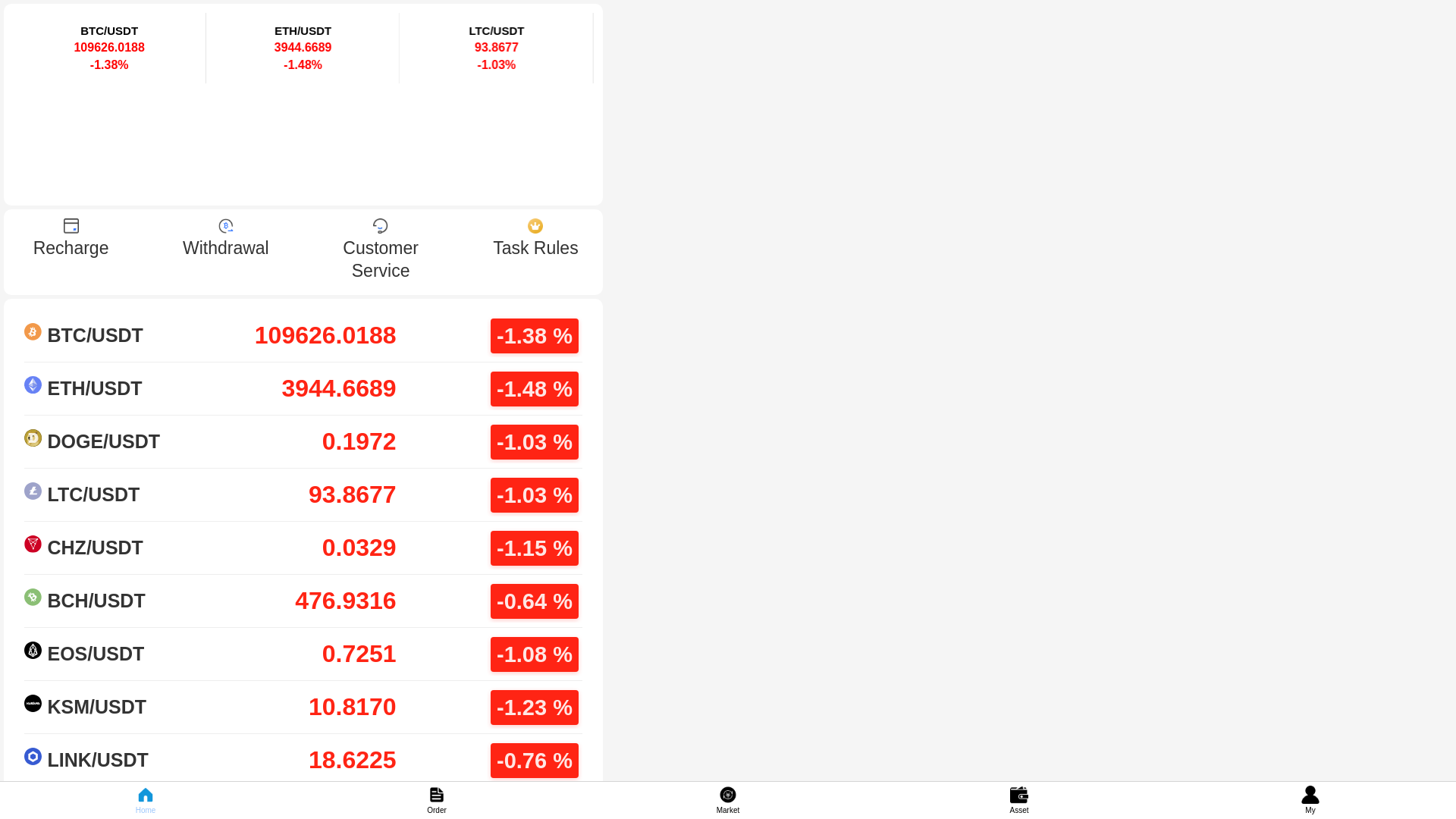
Task: Click the Dogecoin icon
Action: coord(33,438)
